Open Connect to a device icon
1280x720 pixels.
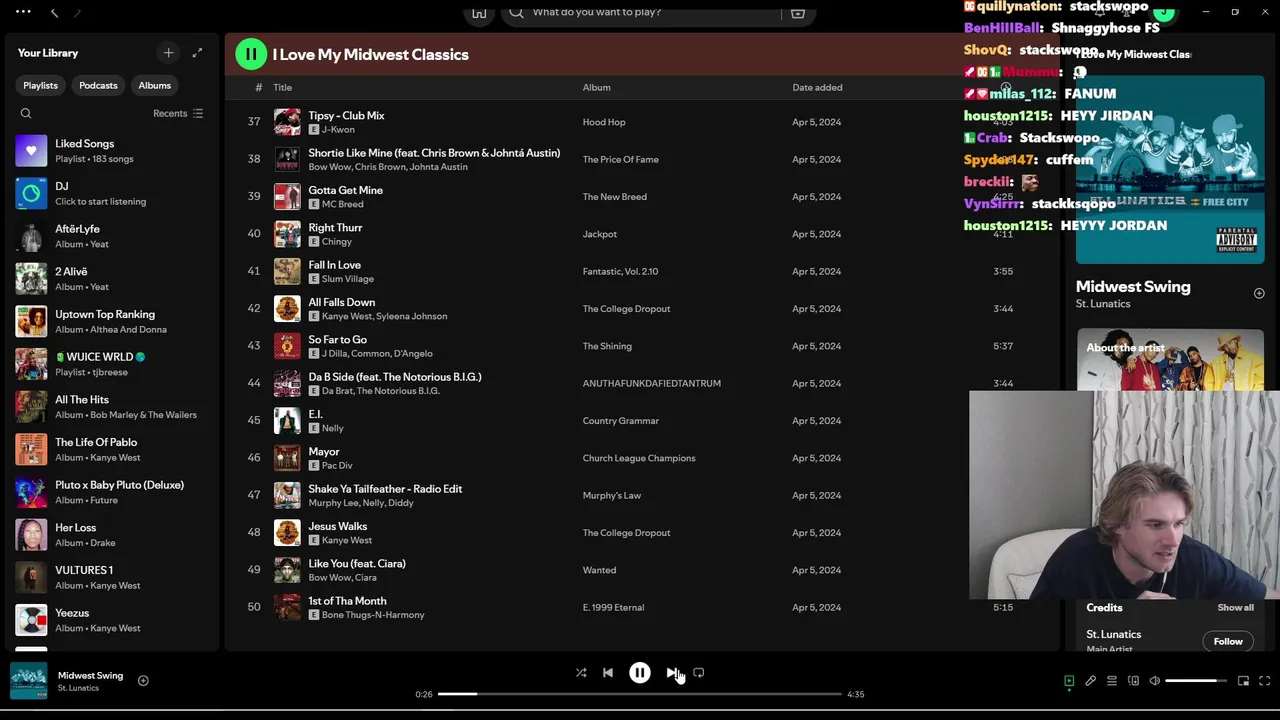coord(1134,681)
